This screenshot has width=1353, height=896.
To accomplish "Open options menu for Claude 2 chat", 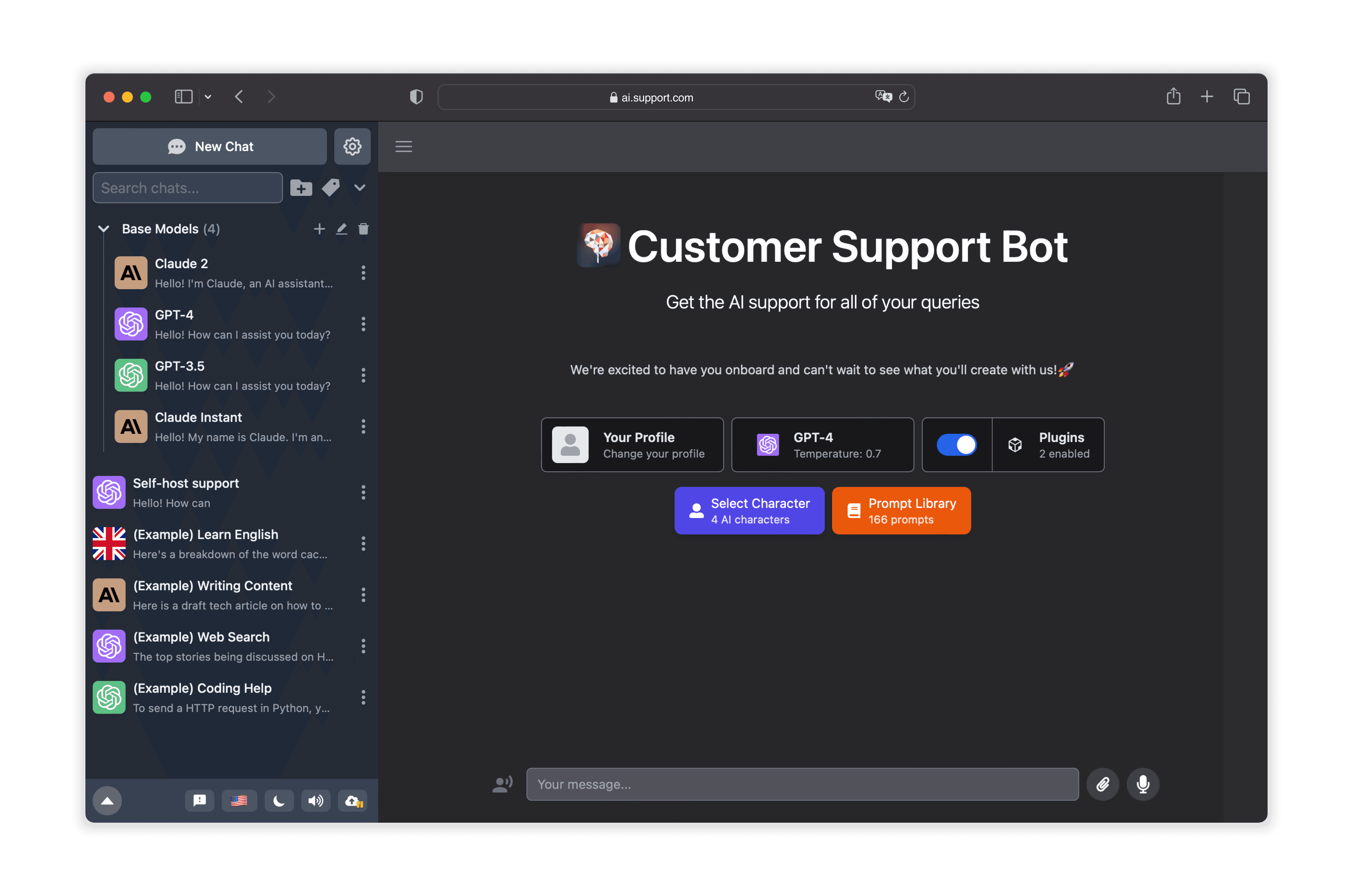I will 363,273.
